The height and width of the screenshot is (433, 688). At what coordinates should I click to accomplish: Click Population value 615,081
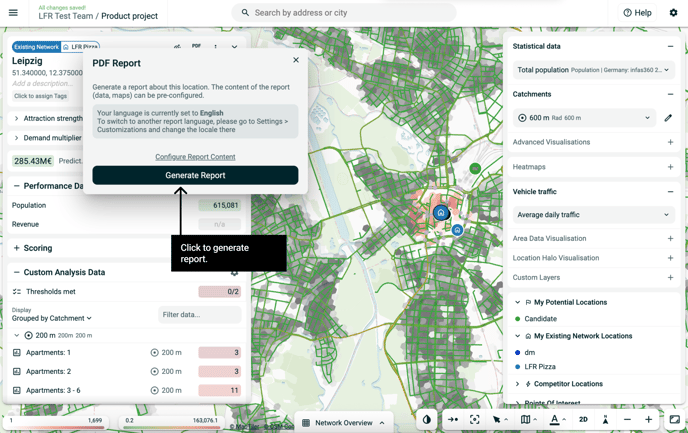[219, 205]
